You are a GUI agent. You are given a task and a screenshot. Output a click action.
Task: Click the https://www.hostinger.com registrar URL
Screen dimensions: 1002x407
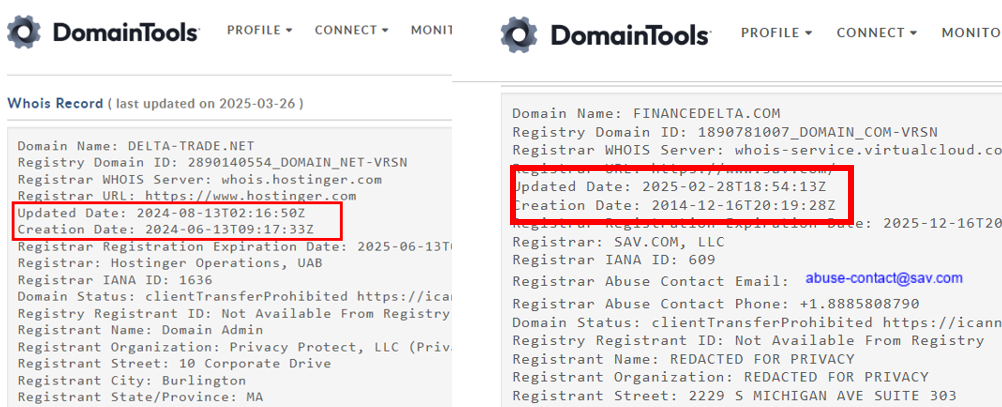click(x=250, y=196)
